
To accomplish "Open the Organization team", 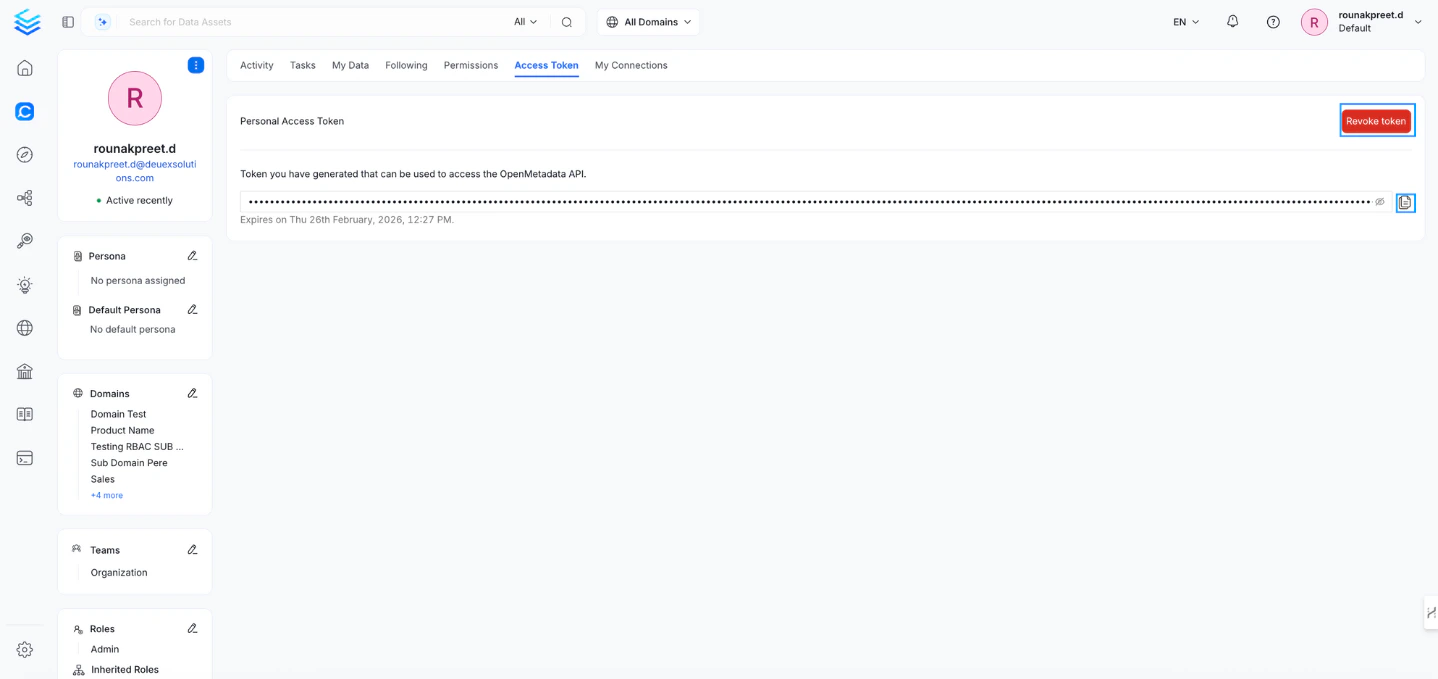I will (x=119, y=573).
